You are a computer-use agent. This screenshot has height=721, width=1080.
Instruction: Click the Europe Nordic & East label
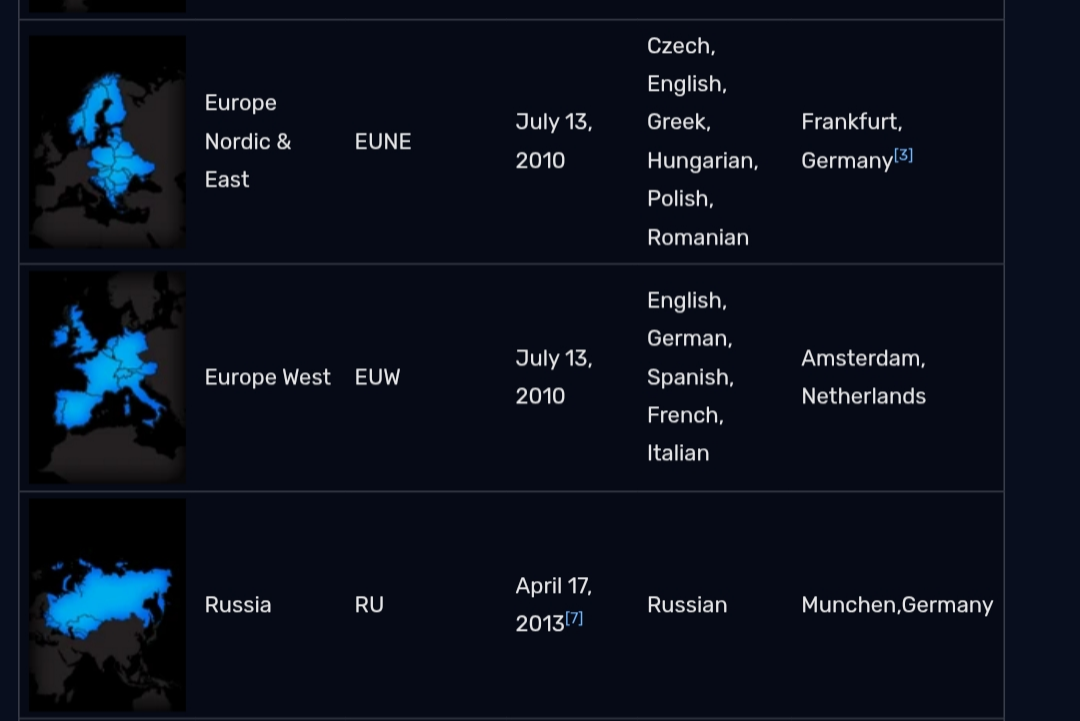(247, 141)
